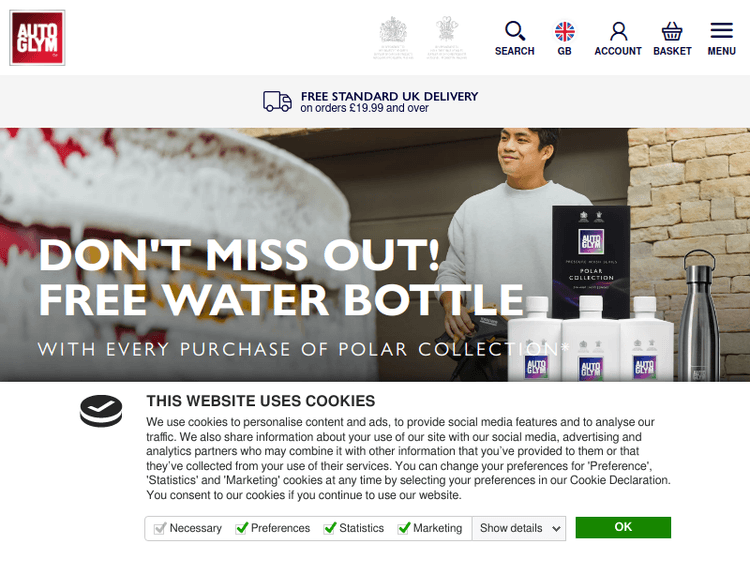Click the Autoglym logo

(x=37, y=38)
